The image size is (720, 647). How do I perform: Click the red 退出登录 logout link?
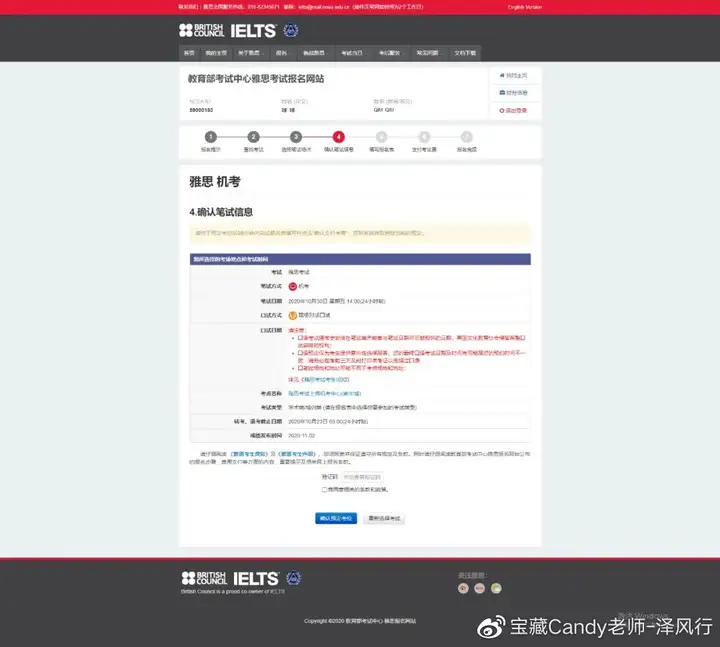click(x=513, y=110)
